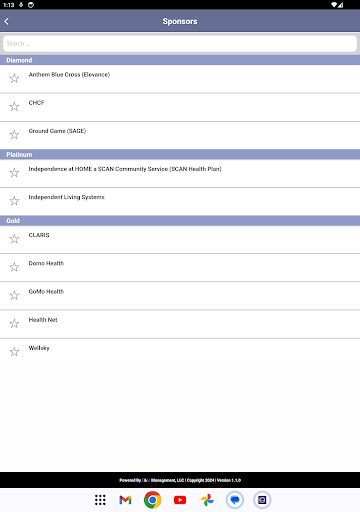Open the Wellsky sponsor details
The width and height of the screenshot is (360, 512).
[180, 352]
